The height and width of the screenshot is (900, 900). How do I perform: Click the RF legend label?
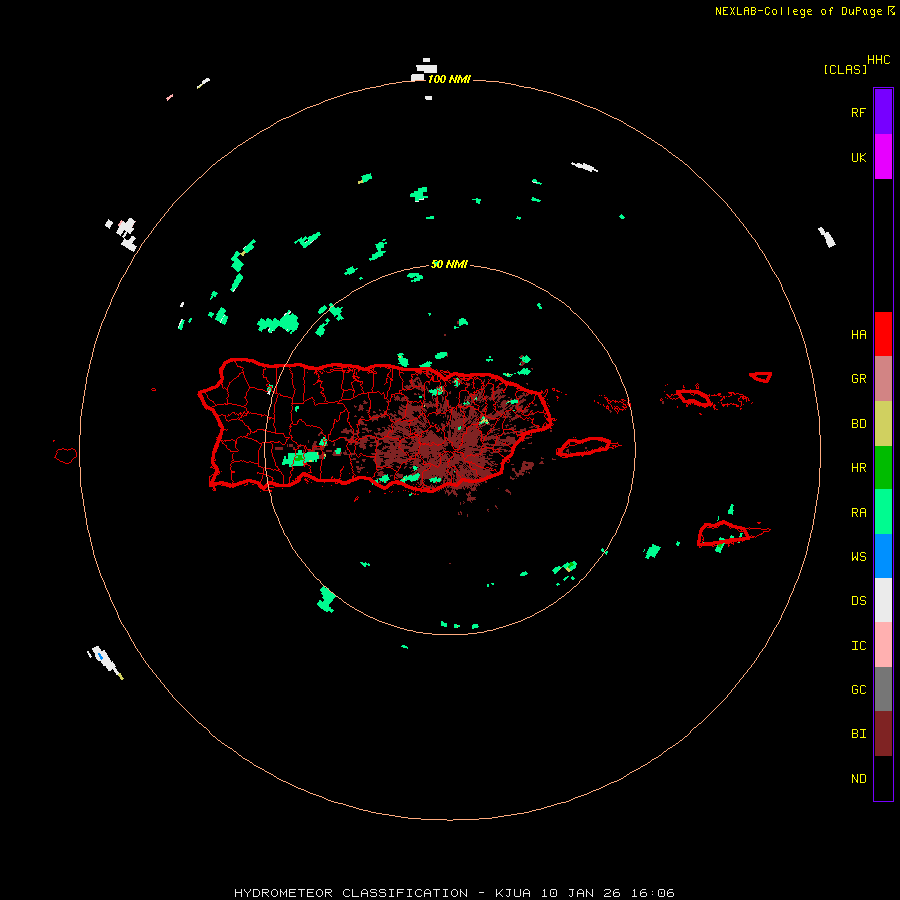858,112
